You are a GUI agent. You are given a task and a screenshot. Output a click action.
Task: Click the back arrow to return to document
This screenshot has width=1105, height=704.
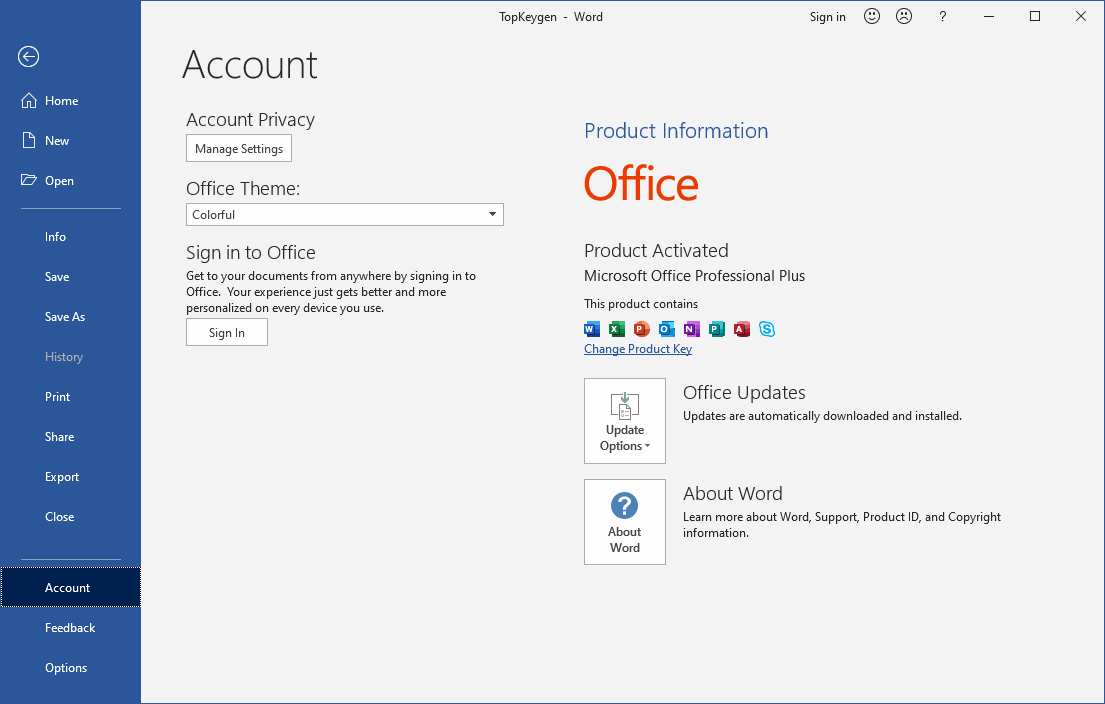tap(28, 56)
